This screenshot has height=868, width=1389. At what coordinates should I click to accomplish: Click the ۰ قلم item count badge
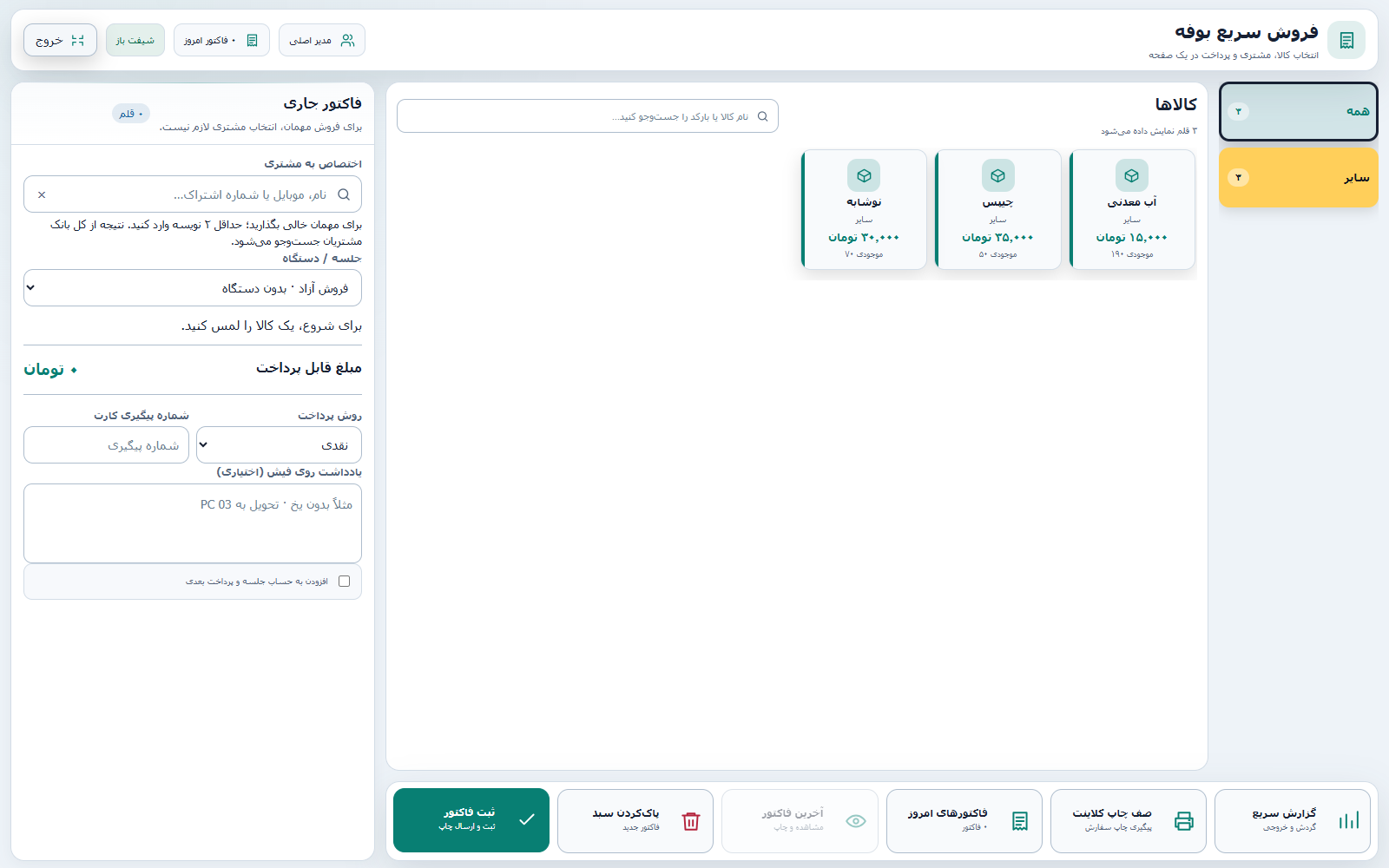(131, 114)
